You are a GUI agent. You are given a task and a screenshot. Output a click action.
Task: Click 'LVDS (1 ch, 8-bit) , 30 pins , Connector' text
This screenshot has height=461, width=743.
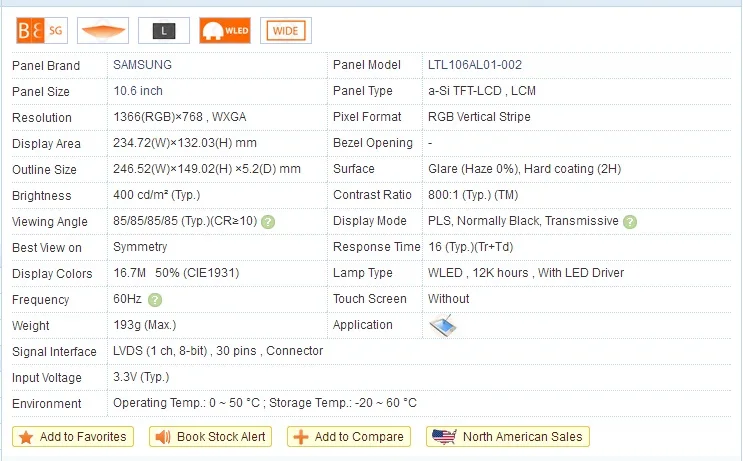tap(218, 351)
